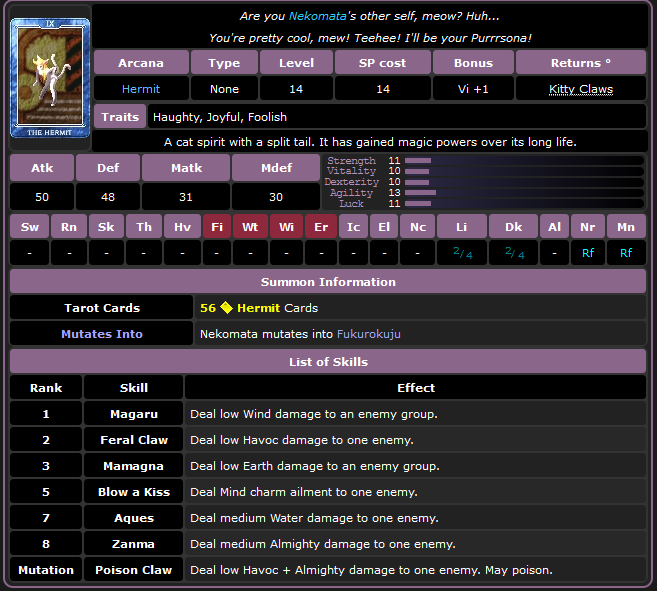Click the Li light resistance header
Screen dimensions: 657x591
point(461,227)
